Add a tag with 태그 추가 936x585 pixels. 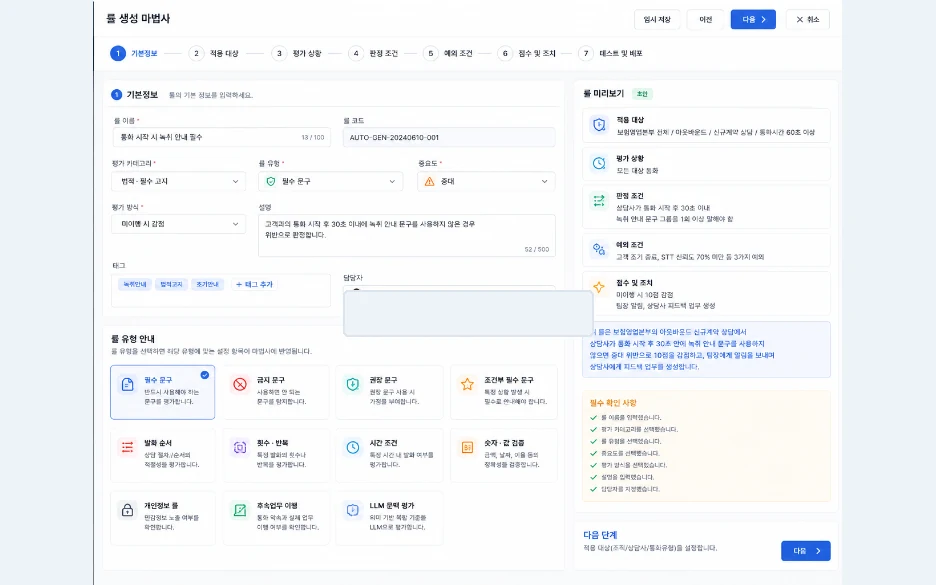(254, 284)
